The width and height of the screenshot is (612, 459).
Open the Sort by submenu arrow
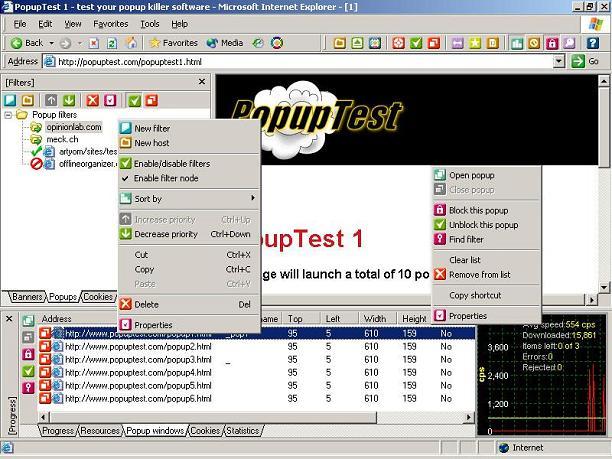coord(253,198)
